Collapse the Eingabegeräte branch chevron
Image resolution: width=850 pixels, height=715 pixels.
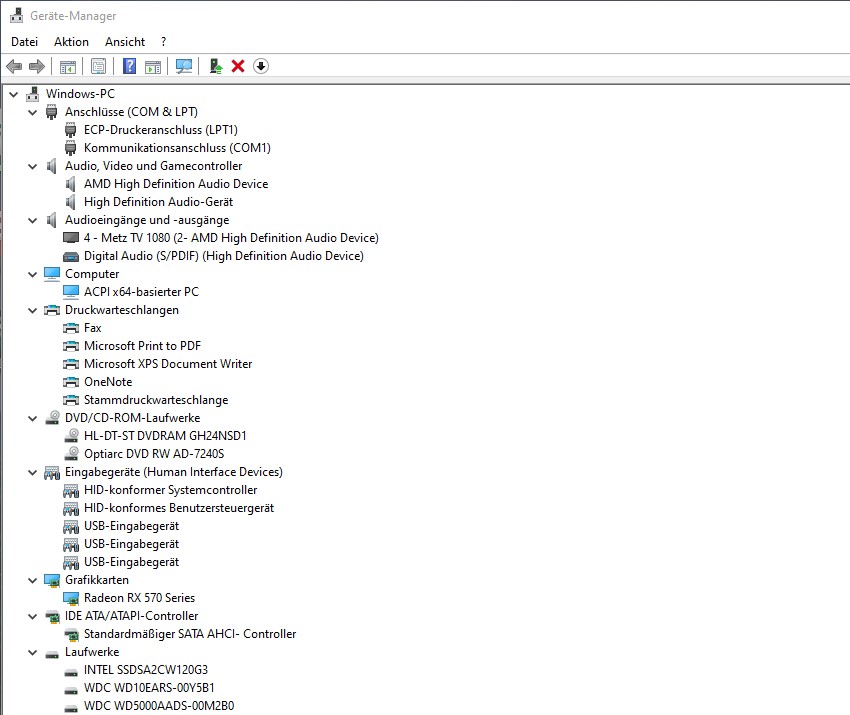pyautogui.click(x=33, y=472)
